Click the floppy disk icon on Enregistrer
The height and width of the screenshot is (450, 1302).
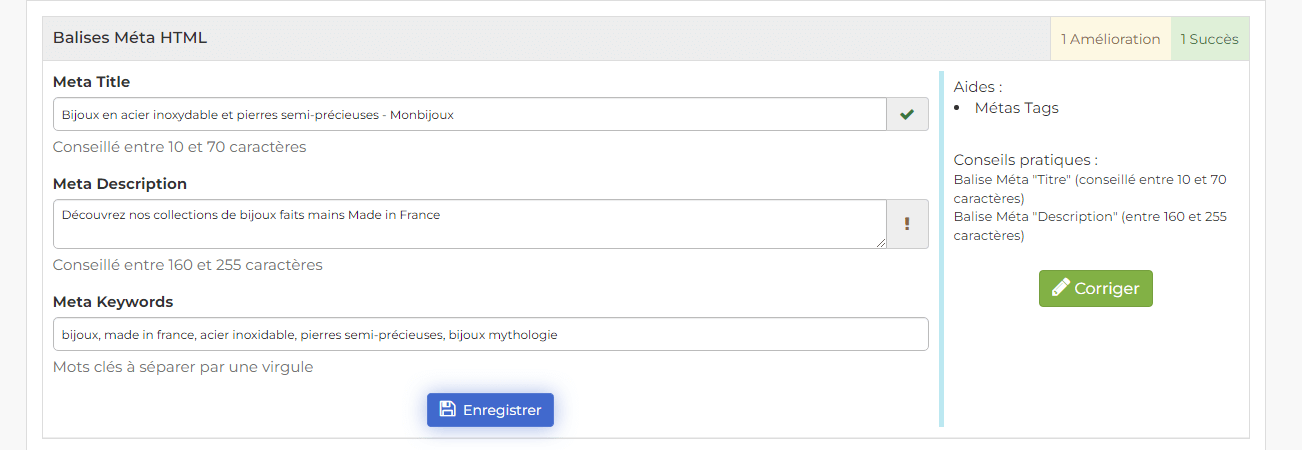coord(448,410)
